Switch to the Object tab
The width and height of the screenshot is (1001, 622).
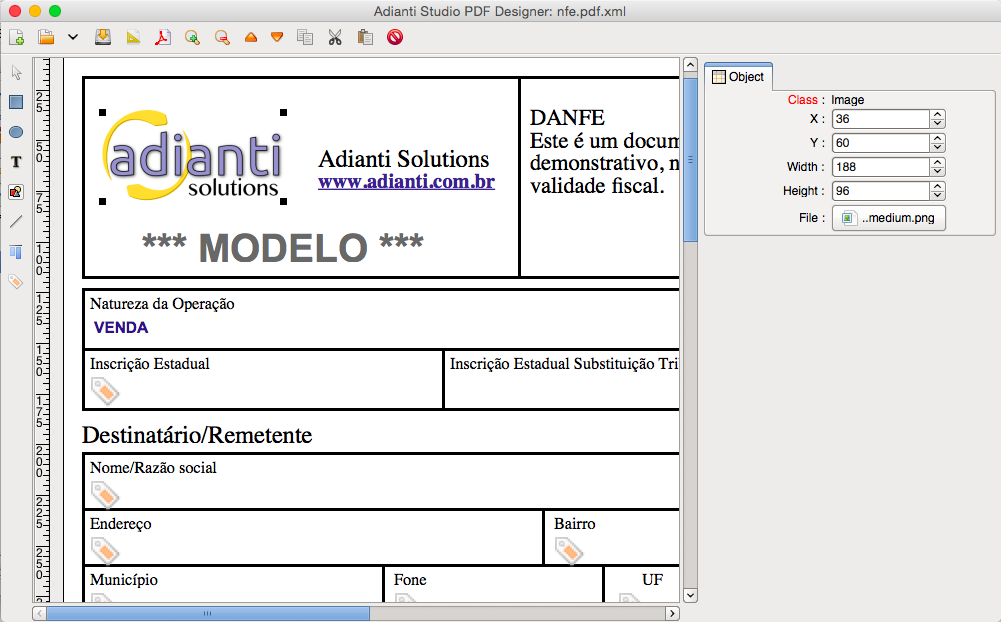(739, 77)
